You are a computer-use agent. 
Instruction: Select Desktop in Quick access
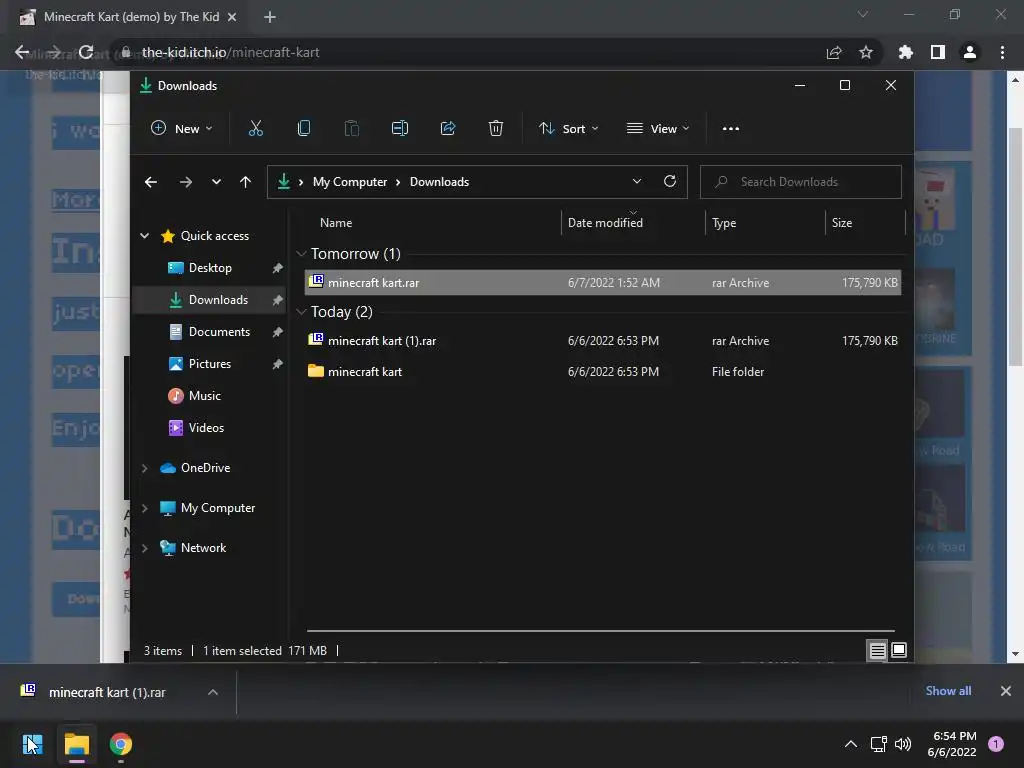click(x=209, y=268)
